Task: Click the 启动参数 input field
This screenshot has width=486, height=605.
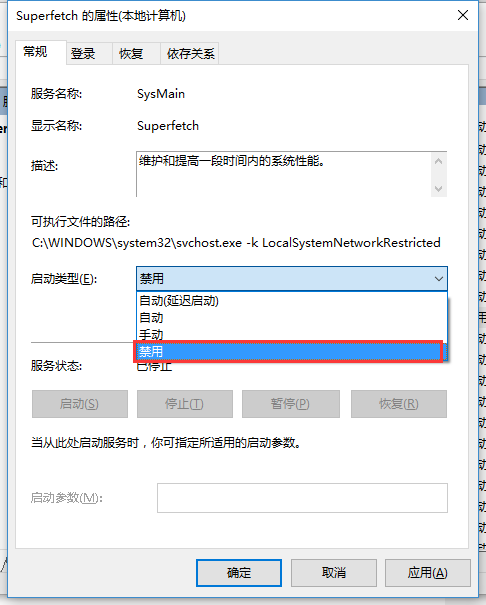Action: click(x=302, y=498)
